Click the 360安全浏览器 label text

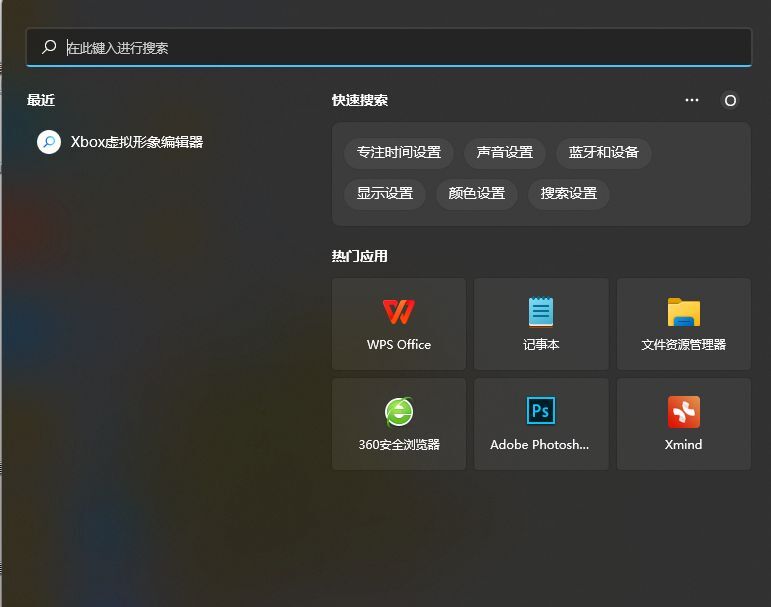pyautogui.click(x=399, y=445)
